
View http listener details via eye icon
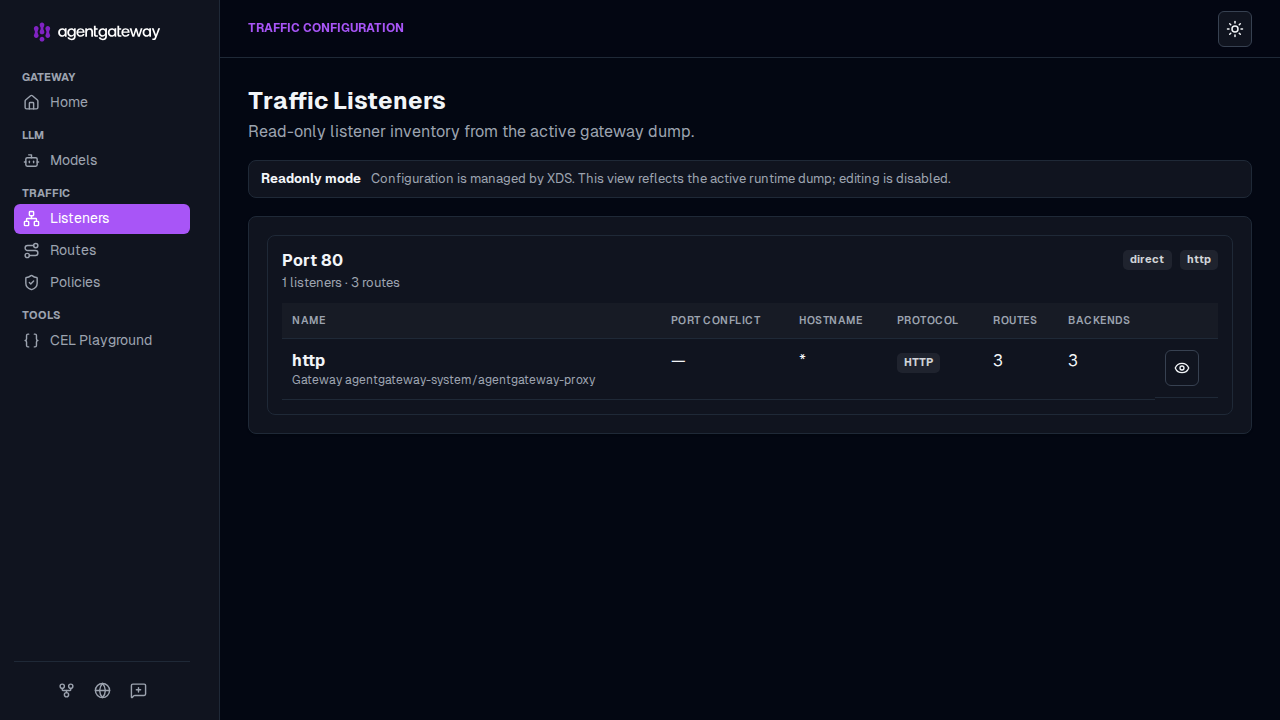click(1182, 368)
